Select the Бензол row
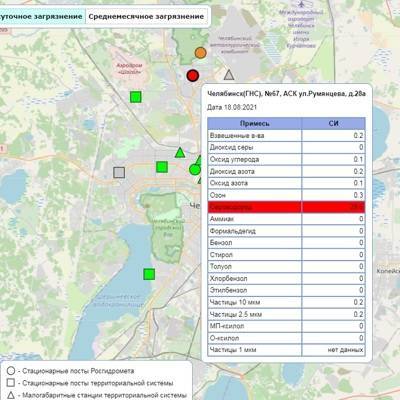 point(286,243)
